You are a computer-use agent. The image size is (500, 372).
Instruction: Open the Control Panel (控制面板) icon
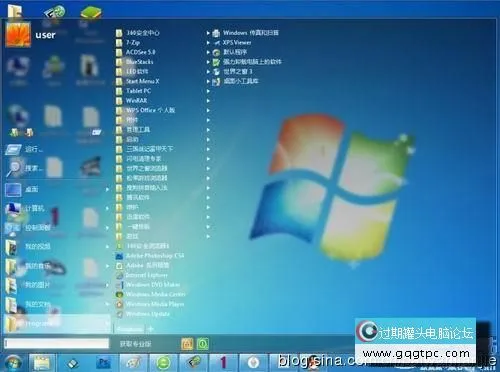tap(13, 228)
